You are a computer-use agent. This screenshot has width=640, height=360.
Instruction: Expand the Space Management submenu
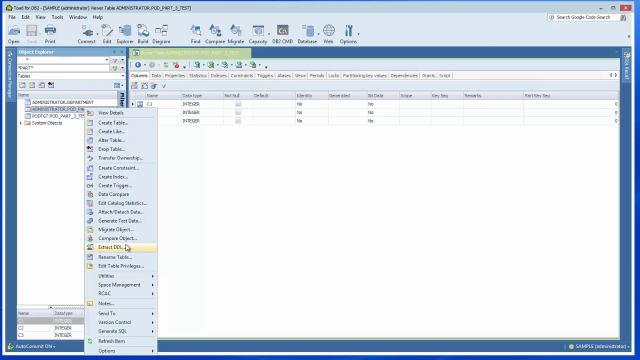tap(121, 285)
